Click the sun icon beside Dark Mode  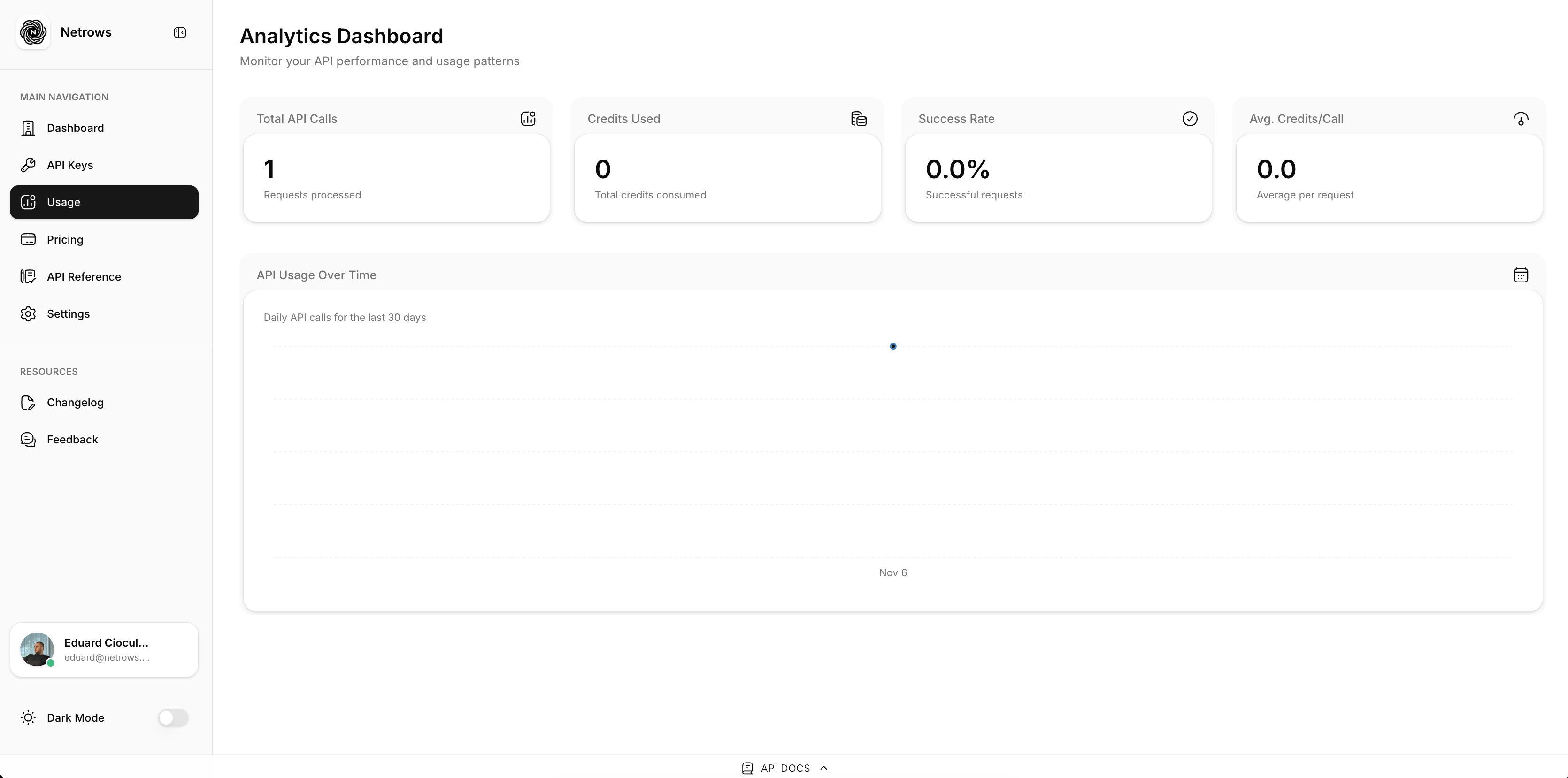(28, 718)
